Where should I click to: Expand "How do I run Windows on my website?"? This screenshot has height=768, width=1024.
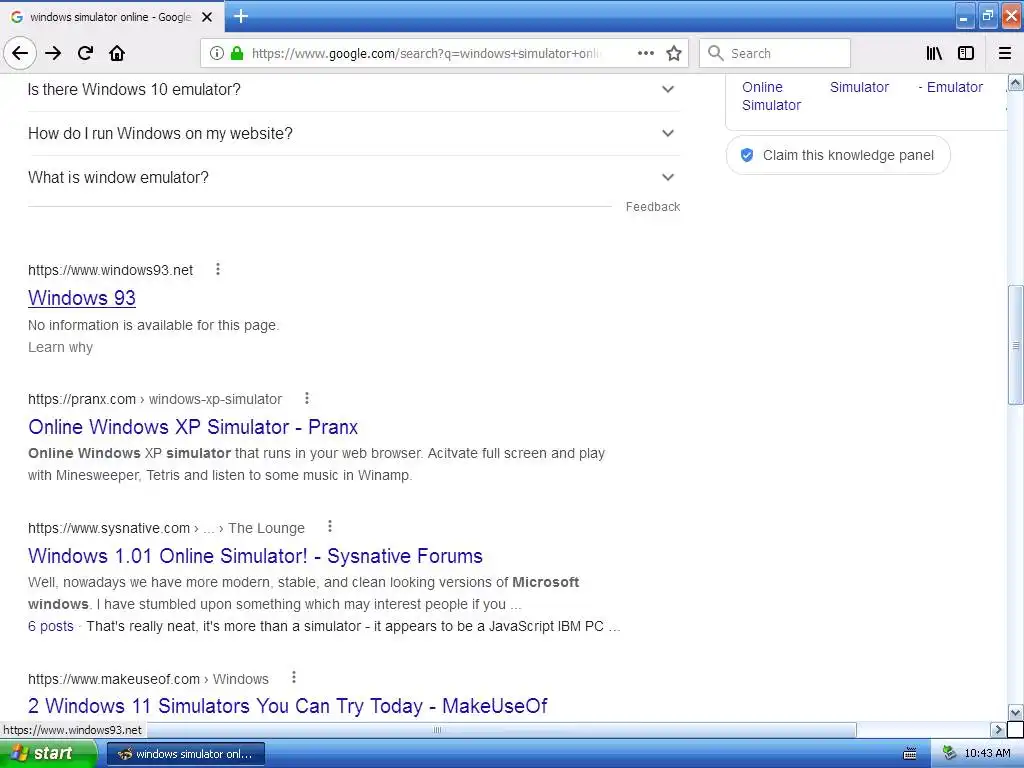click(354, 133)
